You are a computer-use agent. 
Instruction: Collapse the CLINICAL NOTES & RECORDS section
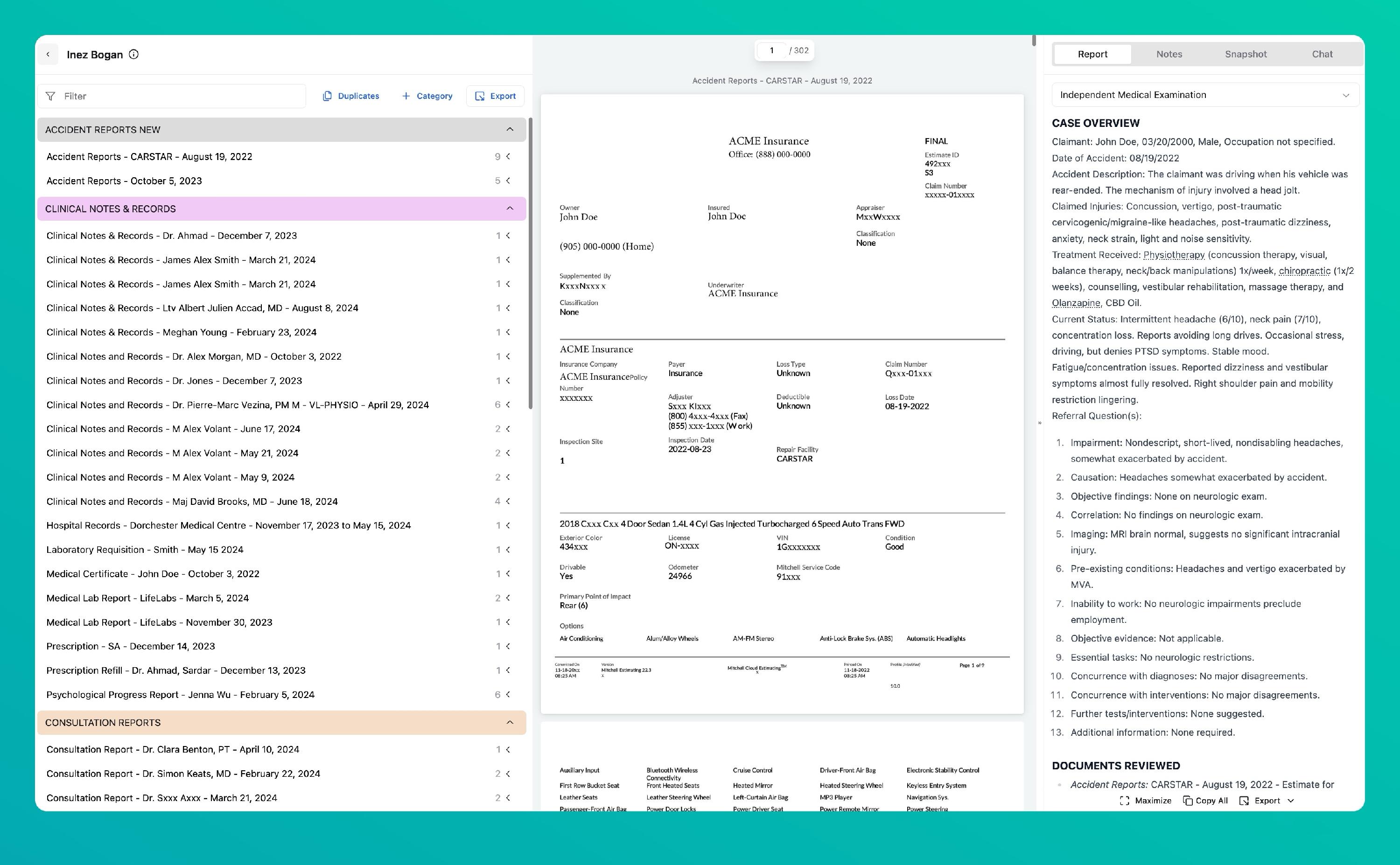tap(510, 208)
